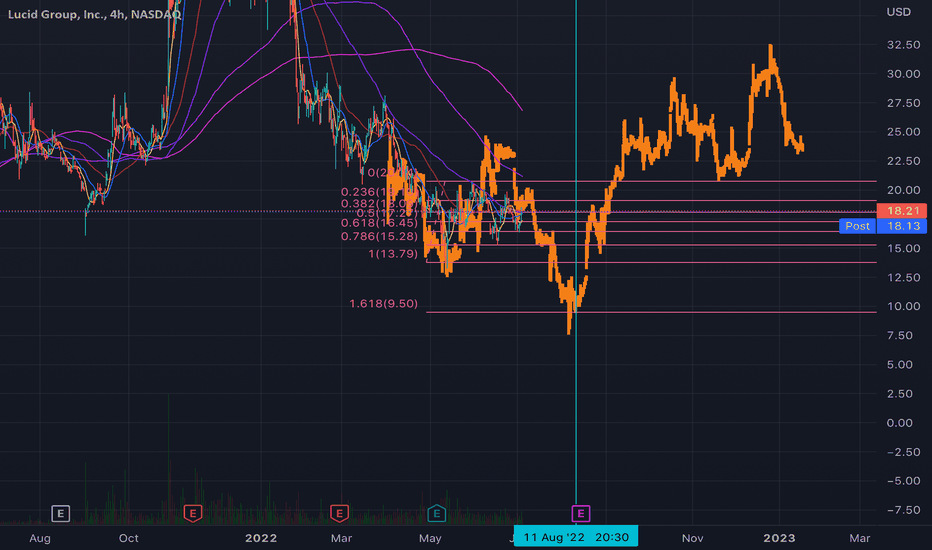Click the 0.00 price axis label
Screen dimensions: 932x550
tap(899, 423)
